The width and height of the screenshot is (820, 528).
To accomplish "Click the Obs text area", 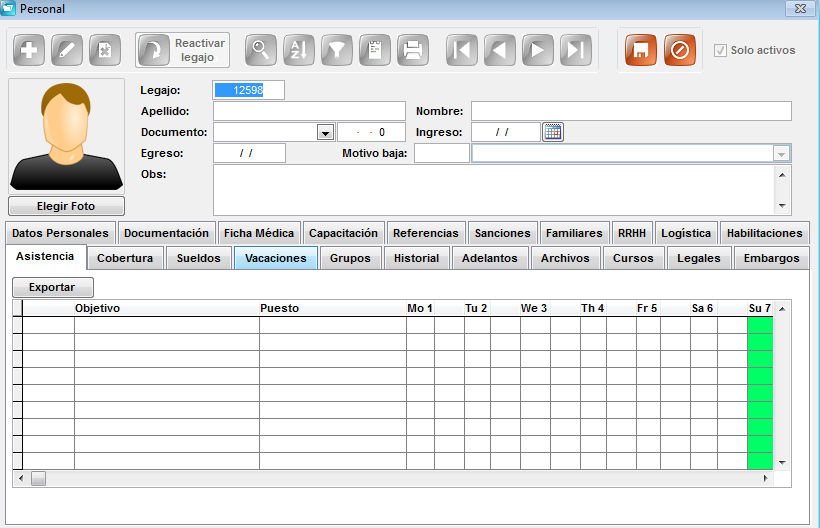I will click(494, 190).
